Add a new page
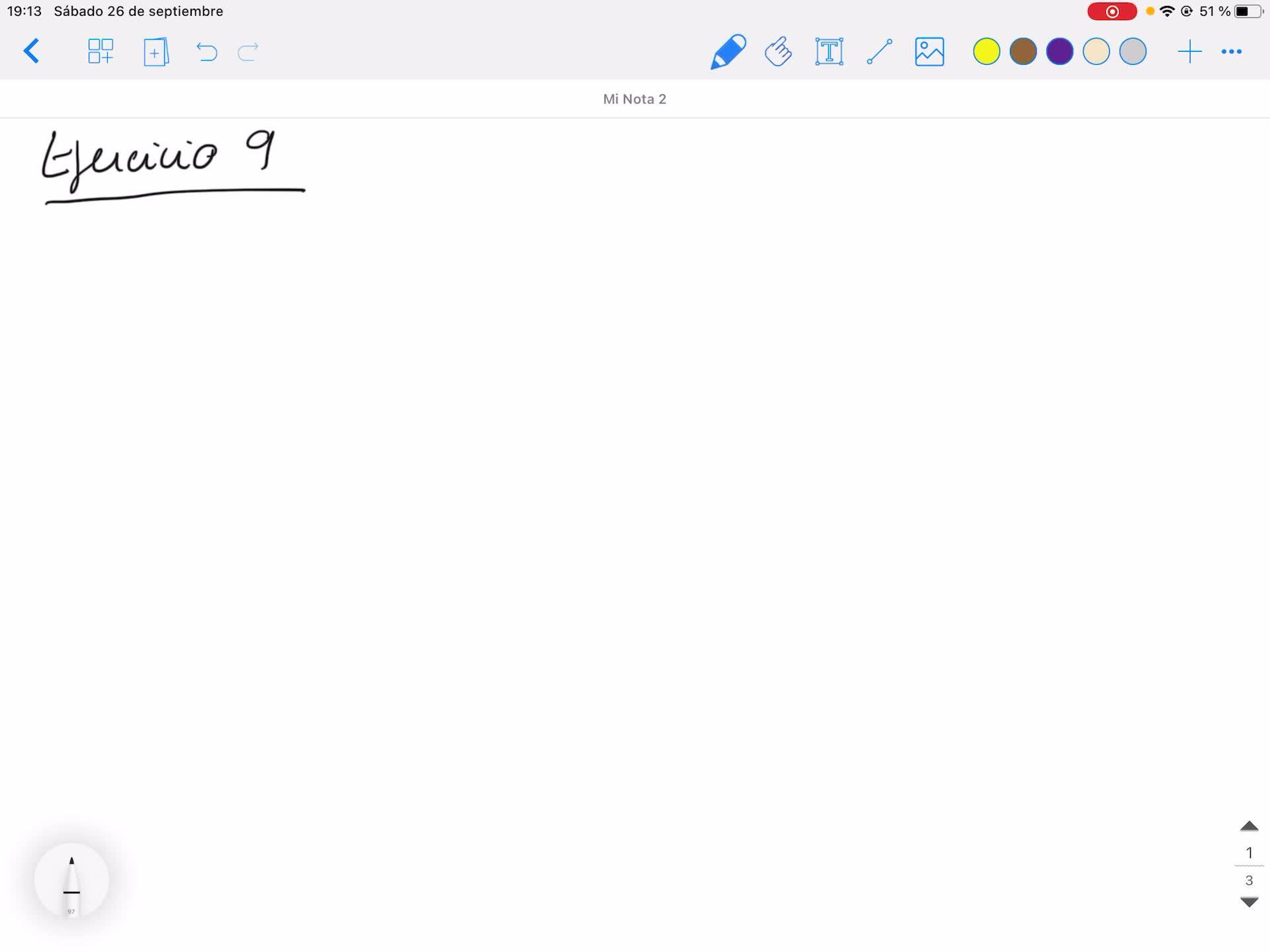1270x952 pixels. click(156, 52)
